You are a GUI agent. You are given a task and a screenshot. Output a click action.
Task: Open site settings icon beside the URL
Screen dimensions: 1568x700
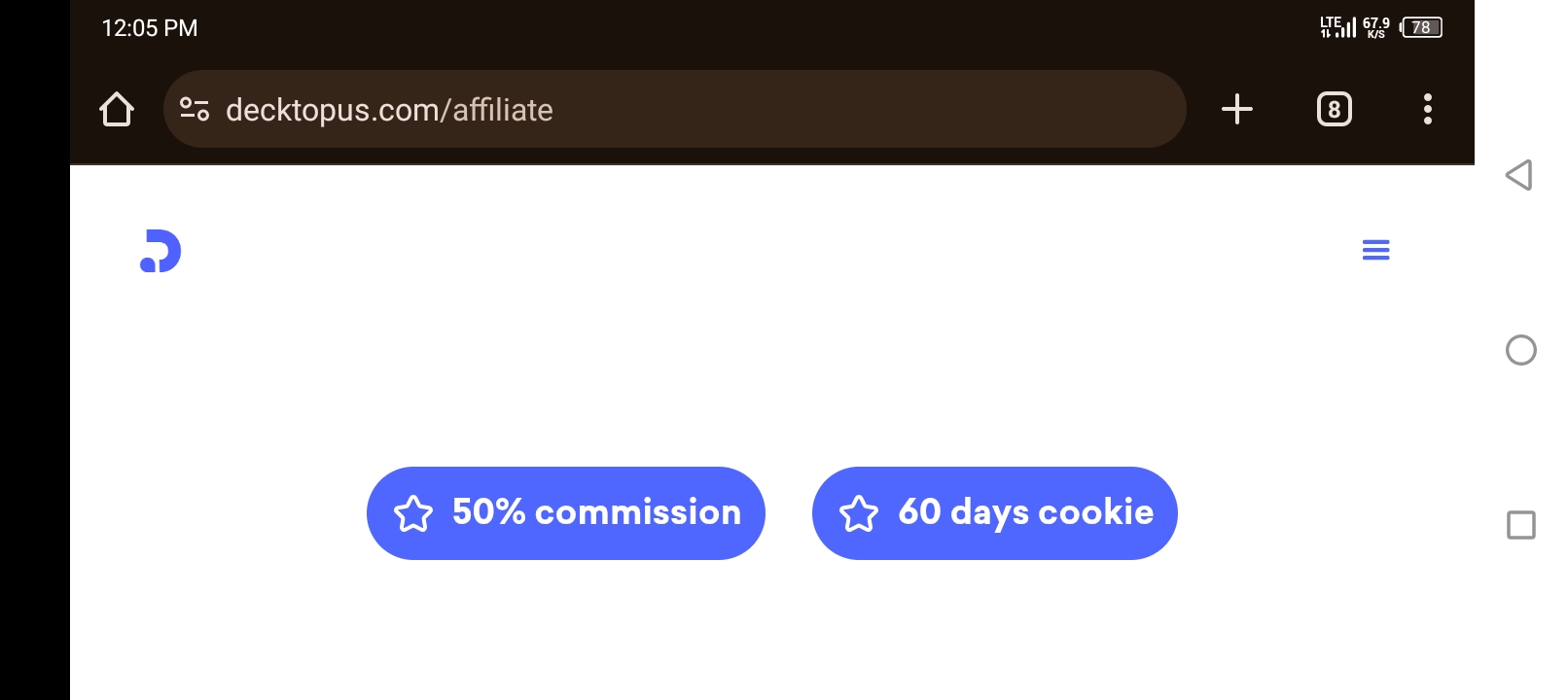(195, 109)
